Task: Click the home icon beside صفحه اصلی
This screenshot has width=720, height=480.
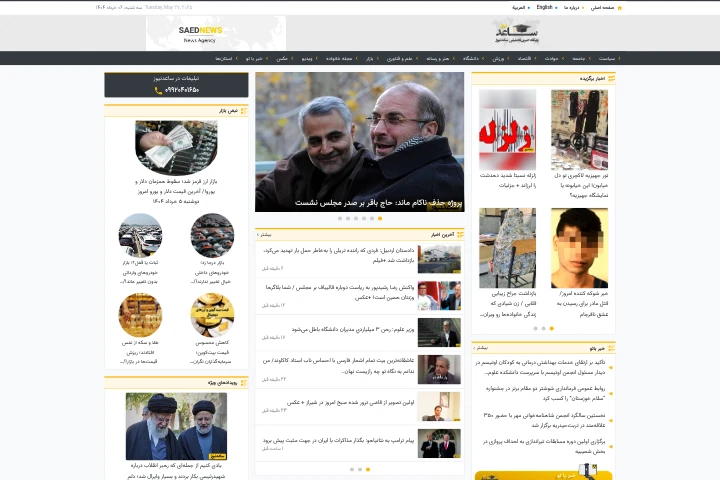Action: [619, 8]
